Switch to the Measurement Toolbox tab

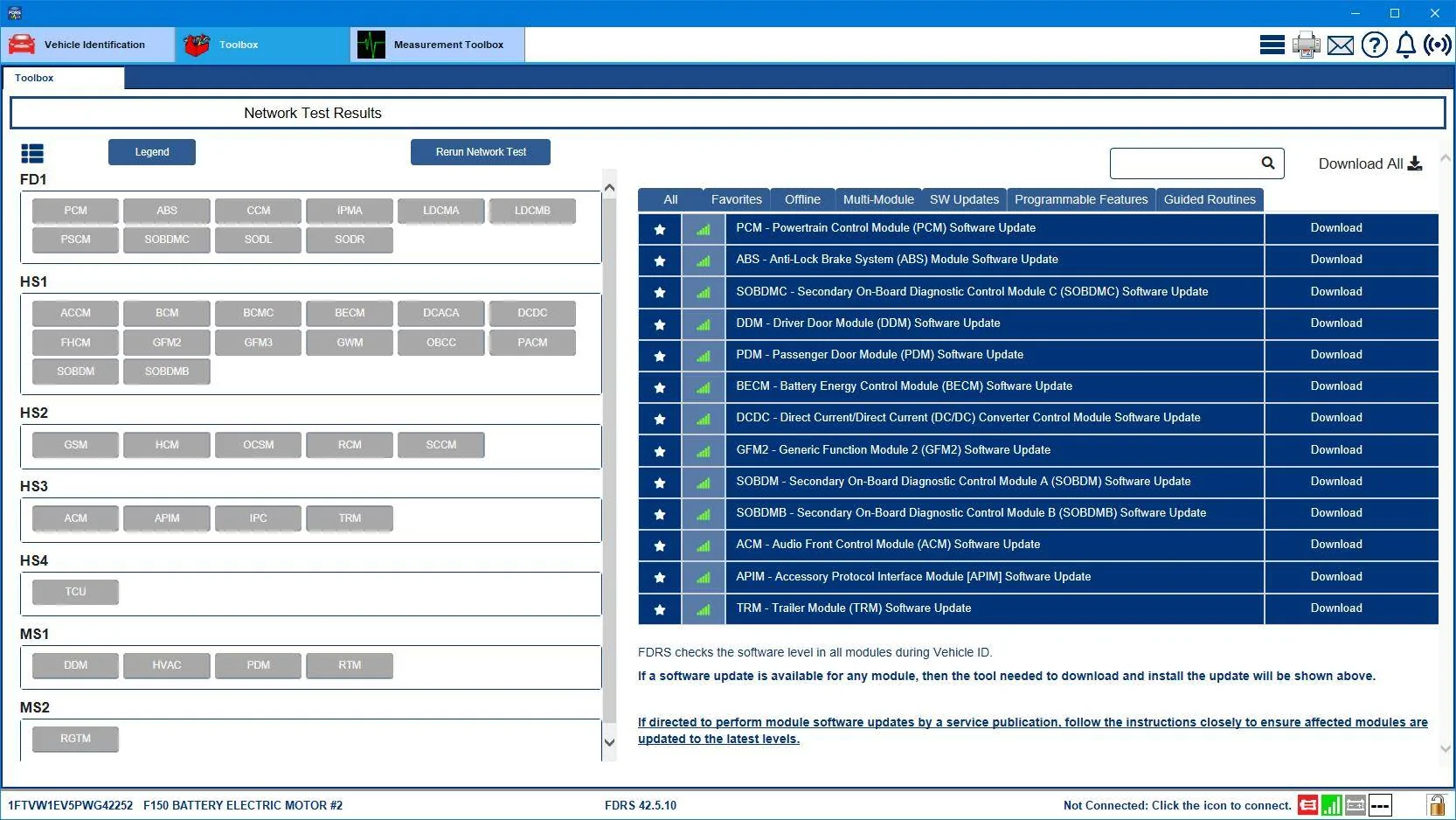(x=438, y=45)
